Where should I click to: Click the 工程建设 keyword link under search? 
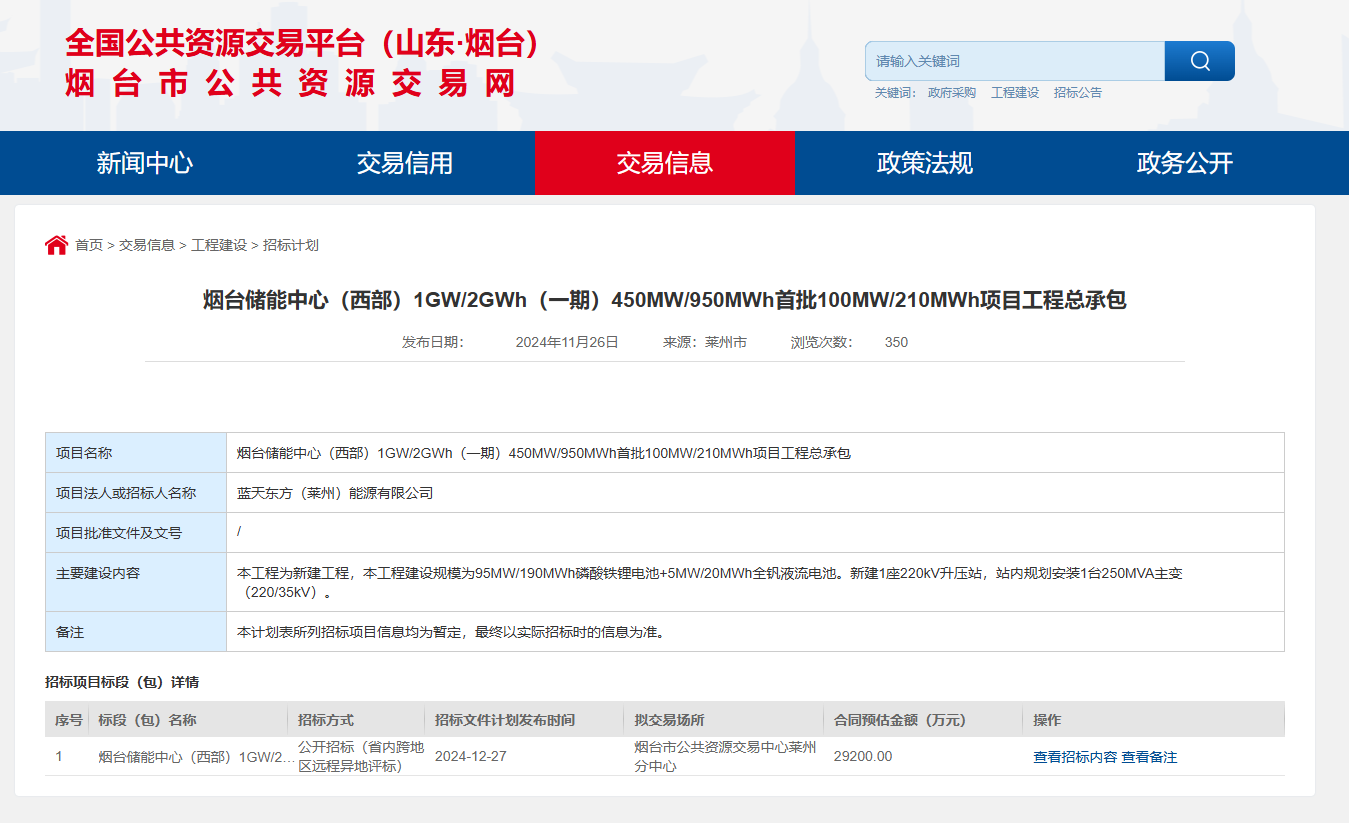[1015, 93]
